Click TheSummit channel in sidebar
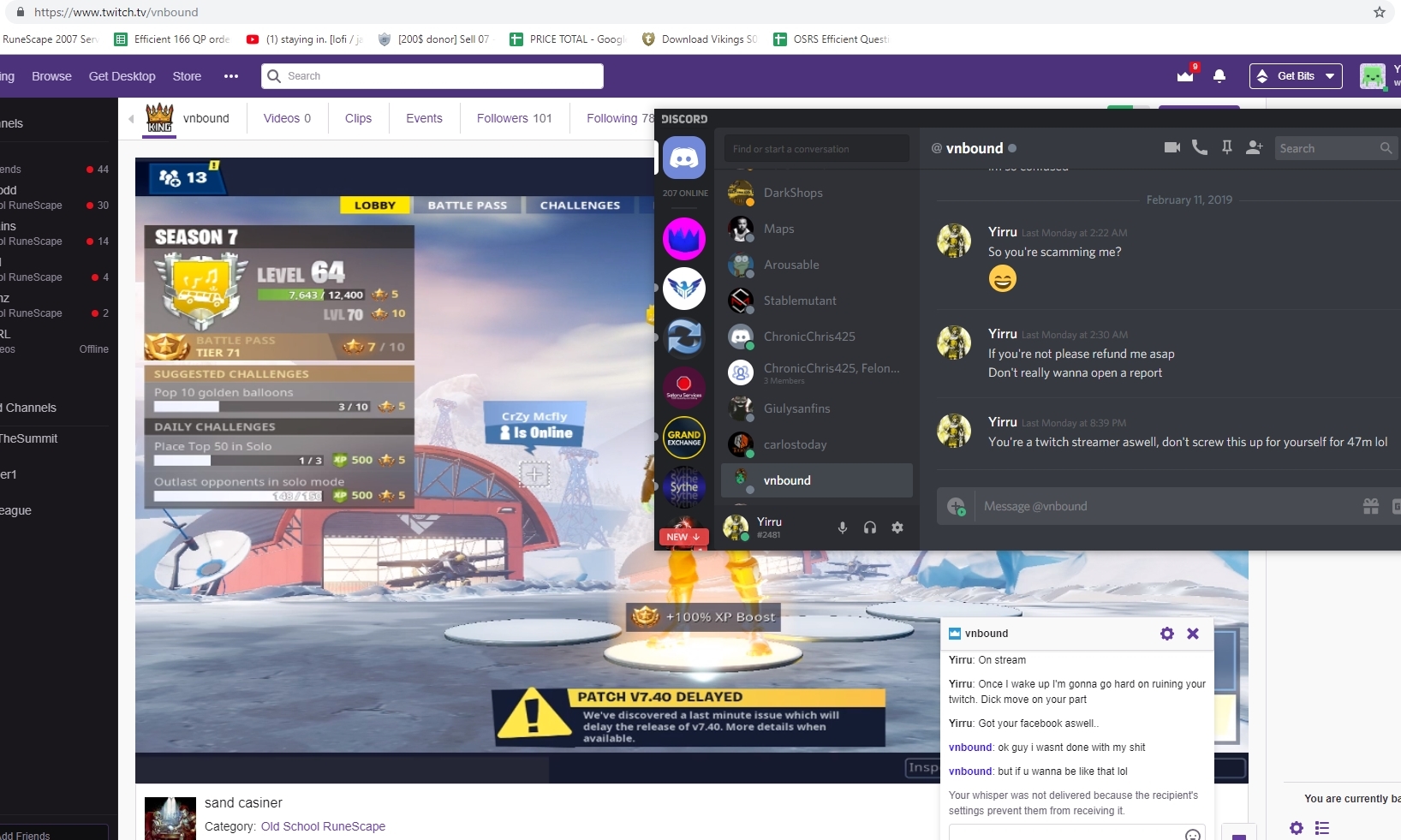The height and width of the screenshot is (840, 1401). 29,438
